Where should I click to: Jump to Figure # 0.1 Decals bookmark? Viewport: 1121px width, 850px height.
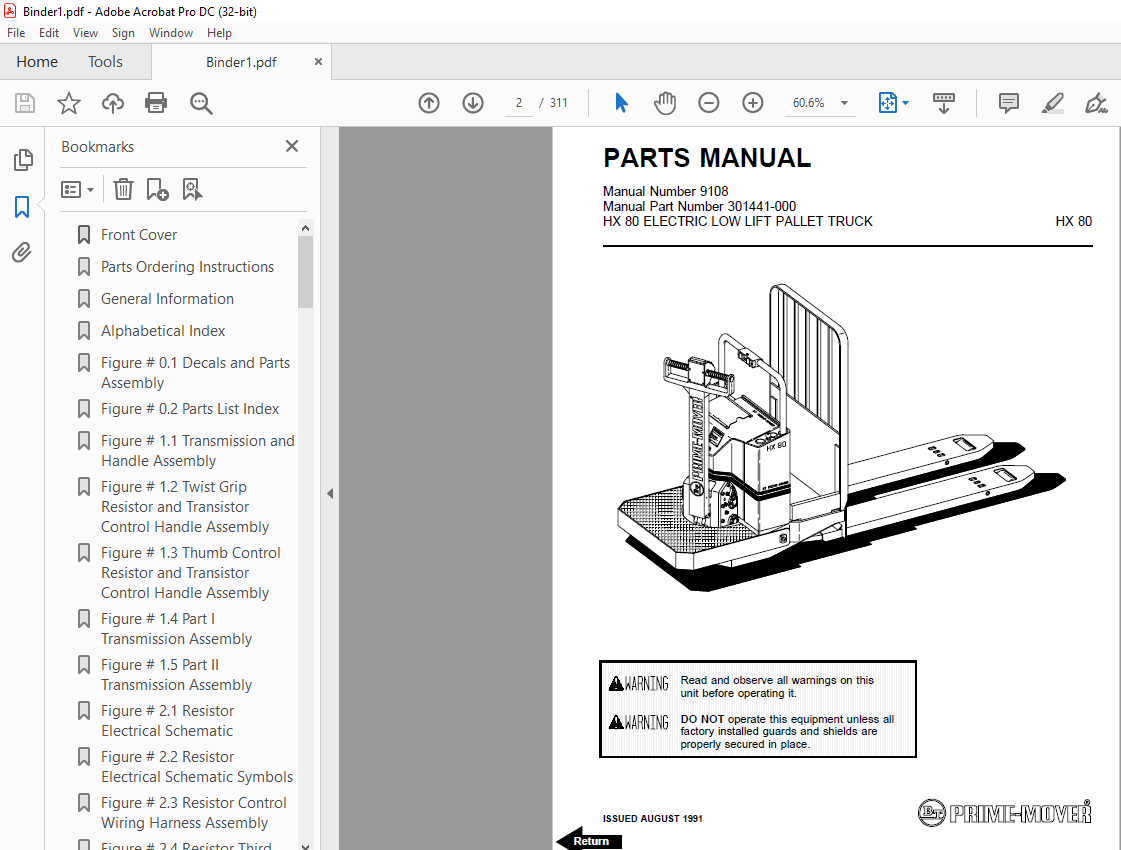[195, 372]
